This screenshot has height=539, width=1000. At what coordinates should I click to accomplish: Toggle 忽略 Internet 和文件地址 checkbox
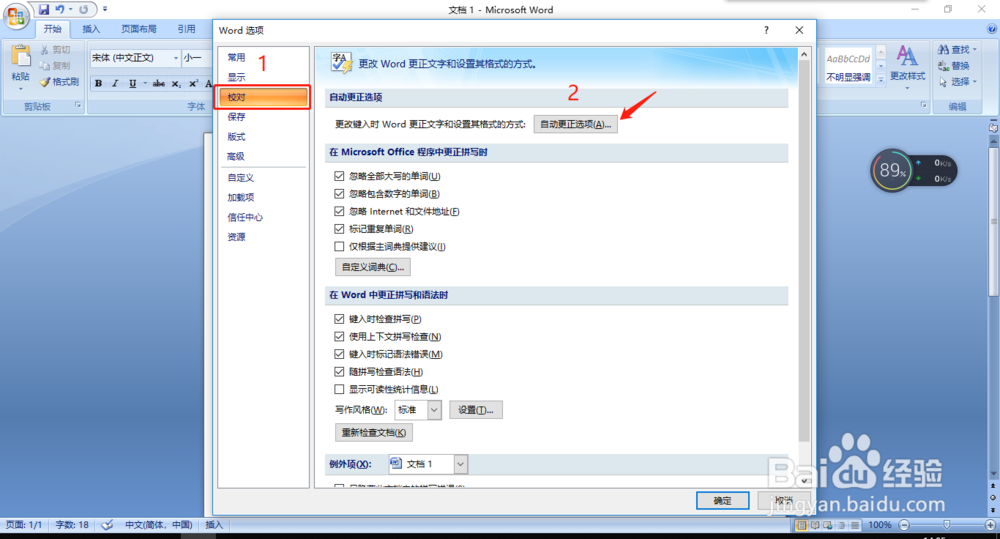[339, 211]
